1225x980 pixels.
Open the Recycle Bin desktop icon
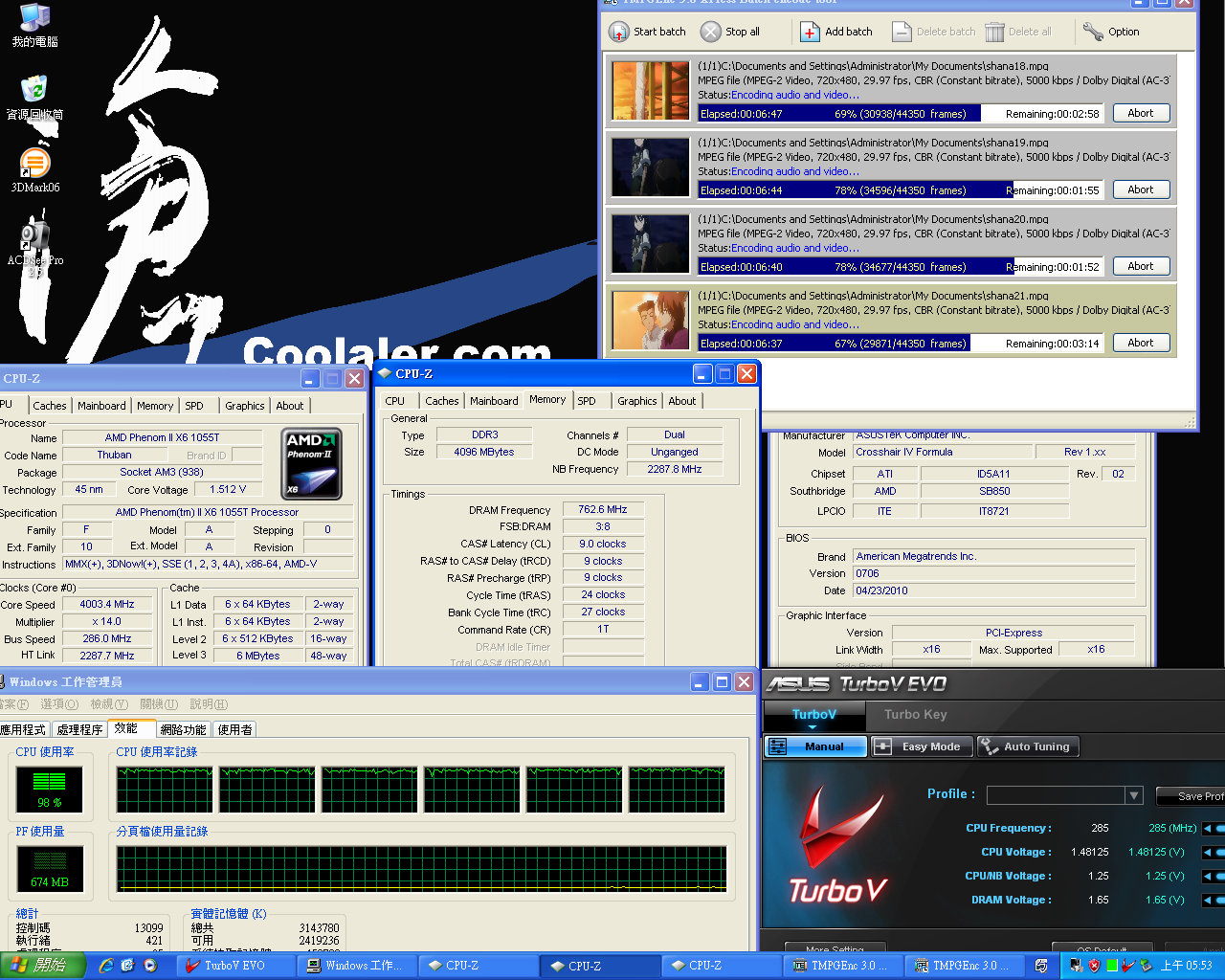pyautogui.click(x=34, y=89)
